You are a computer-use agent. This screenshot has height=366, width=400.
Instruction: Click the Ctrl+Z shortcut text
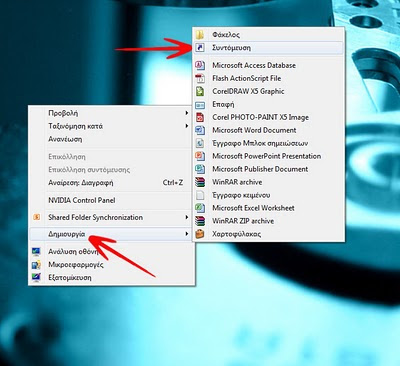[x=173, y=183]
